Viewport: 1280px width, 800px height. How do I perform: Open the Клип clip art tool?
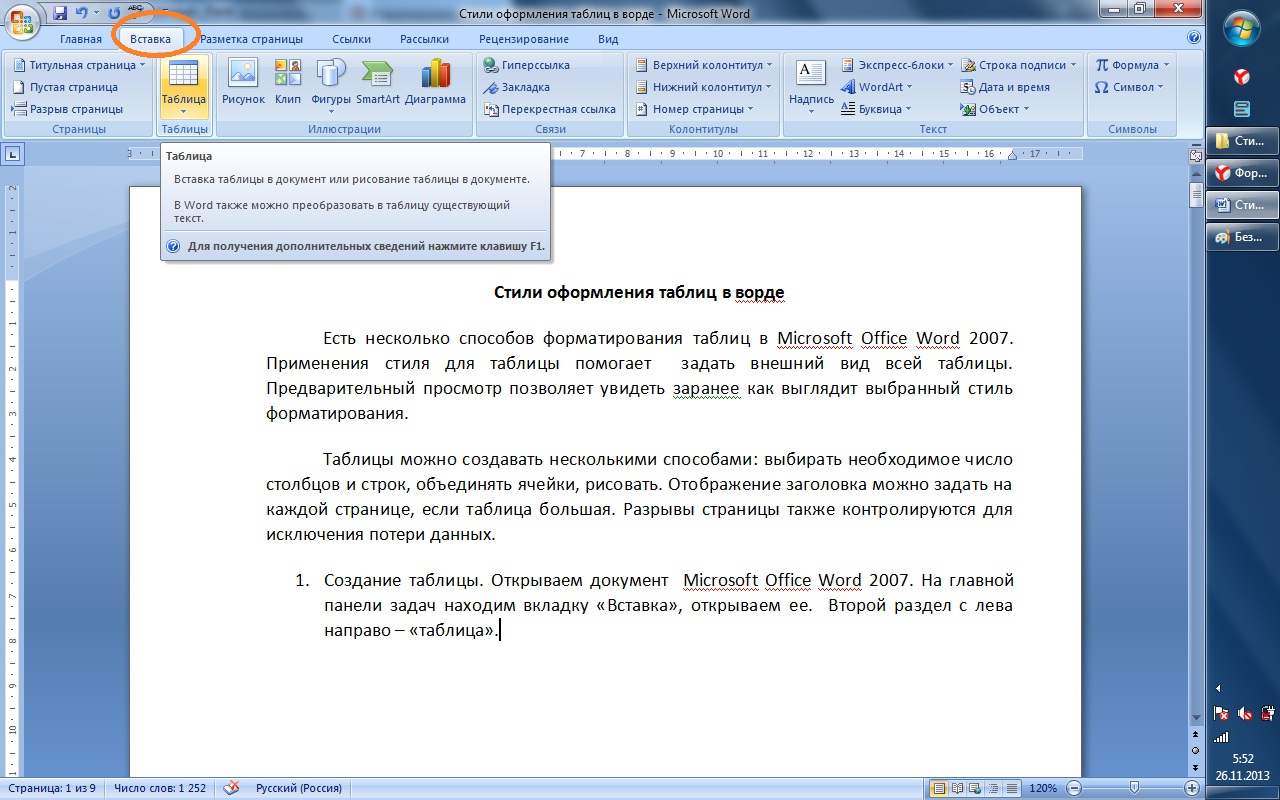click(x=288, y=83)
